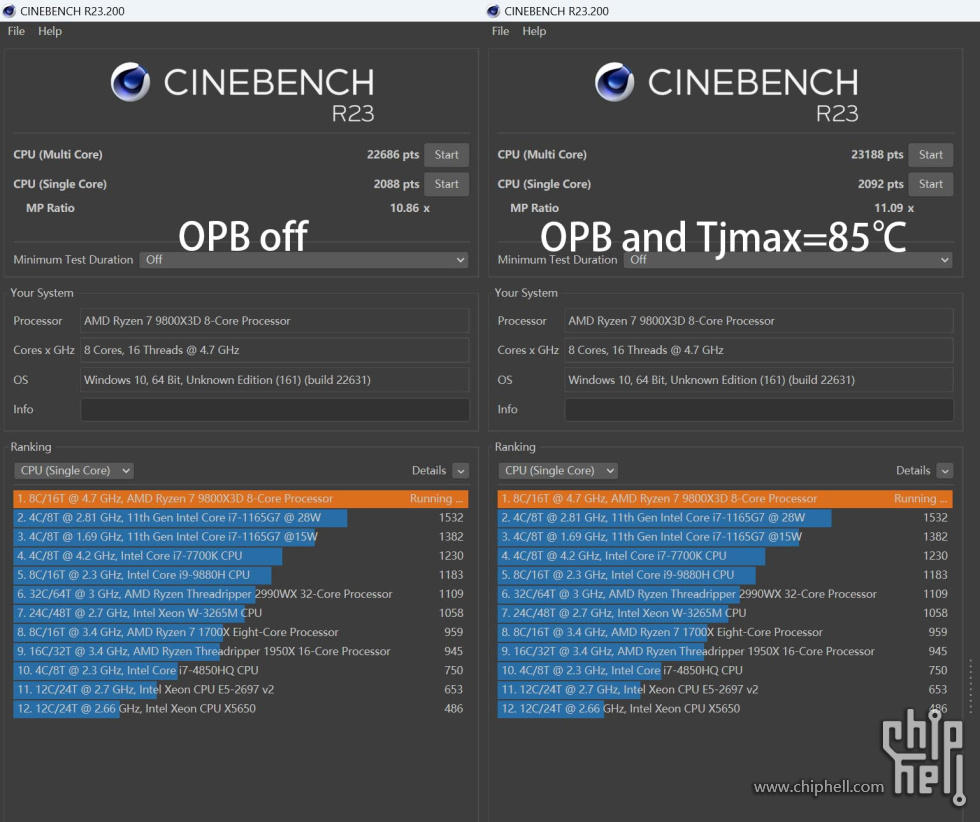980x822 pixels.
Task: Select the Xeon W-3265M row in left window
Action: click(241, 613)
